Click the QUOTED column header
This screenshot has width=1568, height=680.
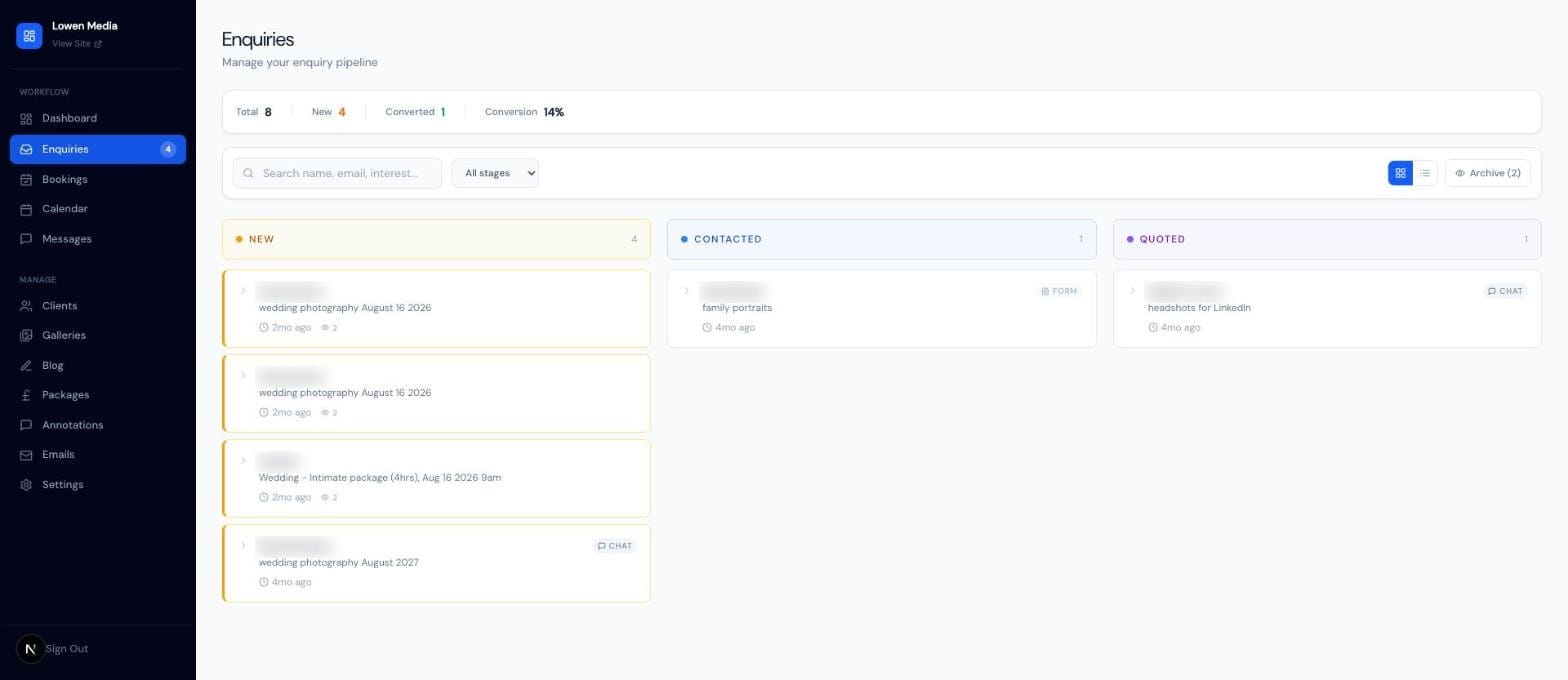click(x=1327, y=239)
